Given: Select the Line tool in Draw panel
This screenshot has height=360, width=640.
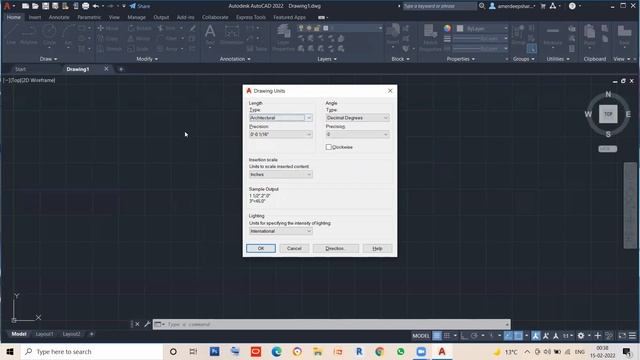Looking at the screenshot, I should pyautogui.click(x=11, y=34).
